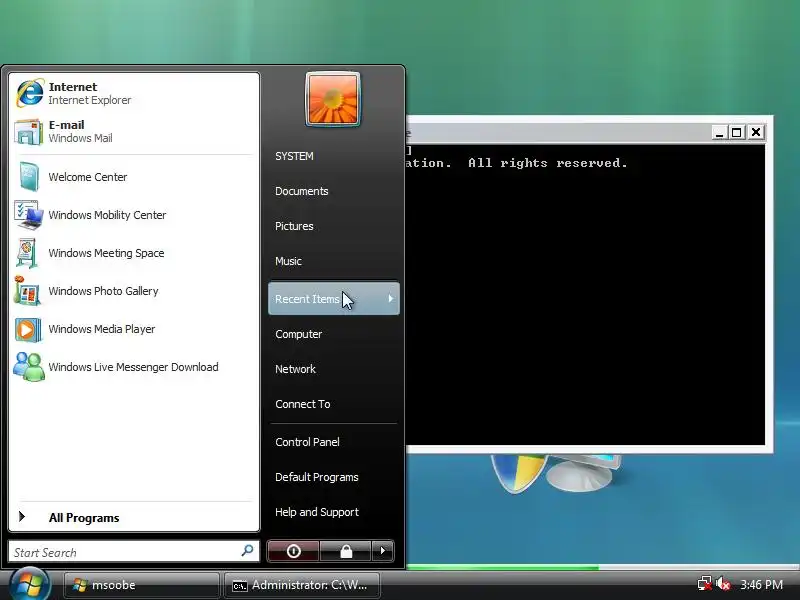
Task: Switch to the msoobe taskbar button
Action: pos(142,585)
